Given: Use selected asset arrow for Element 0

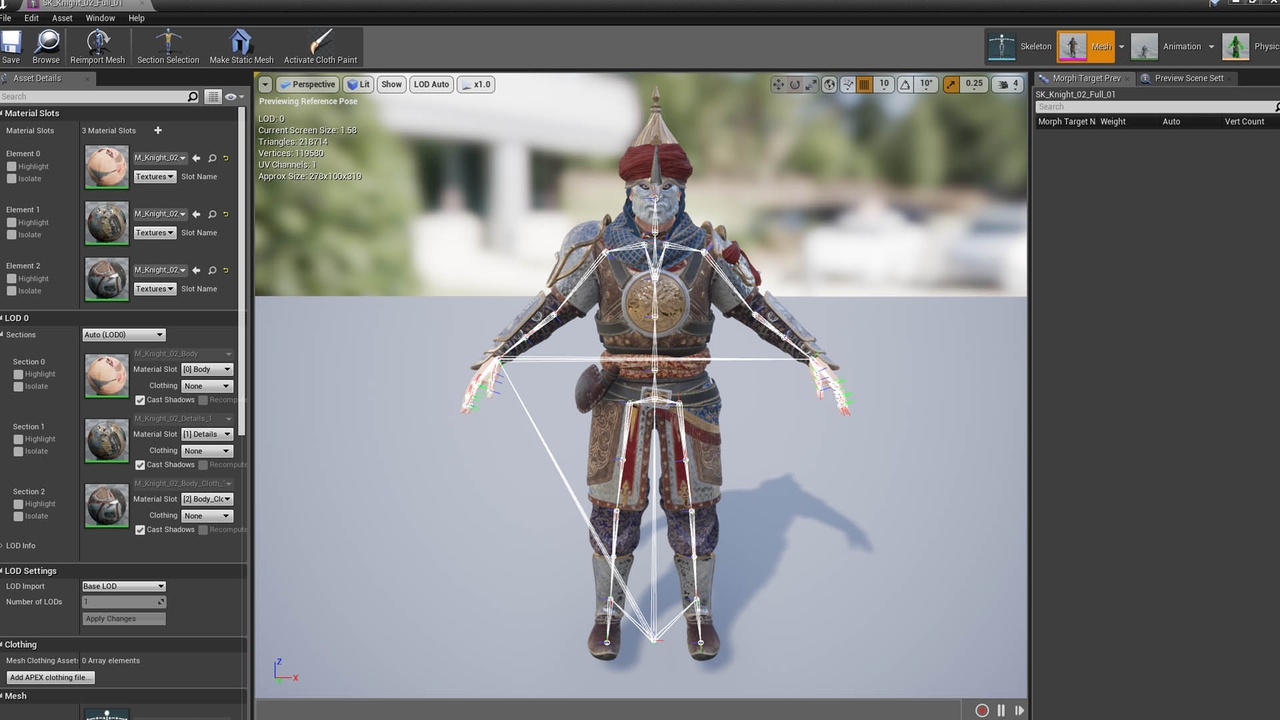Looking at the screenshot, I should pyautogui.click(x=197, y=158).
